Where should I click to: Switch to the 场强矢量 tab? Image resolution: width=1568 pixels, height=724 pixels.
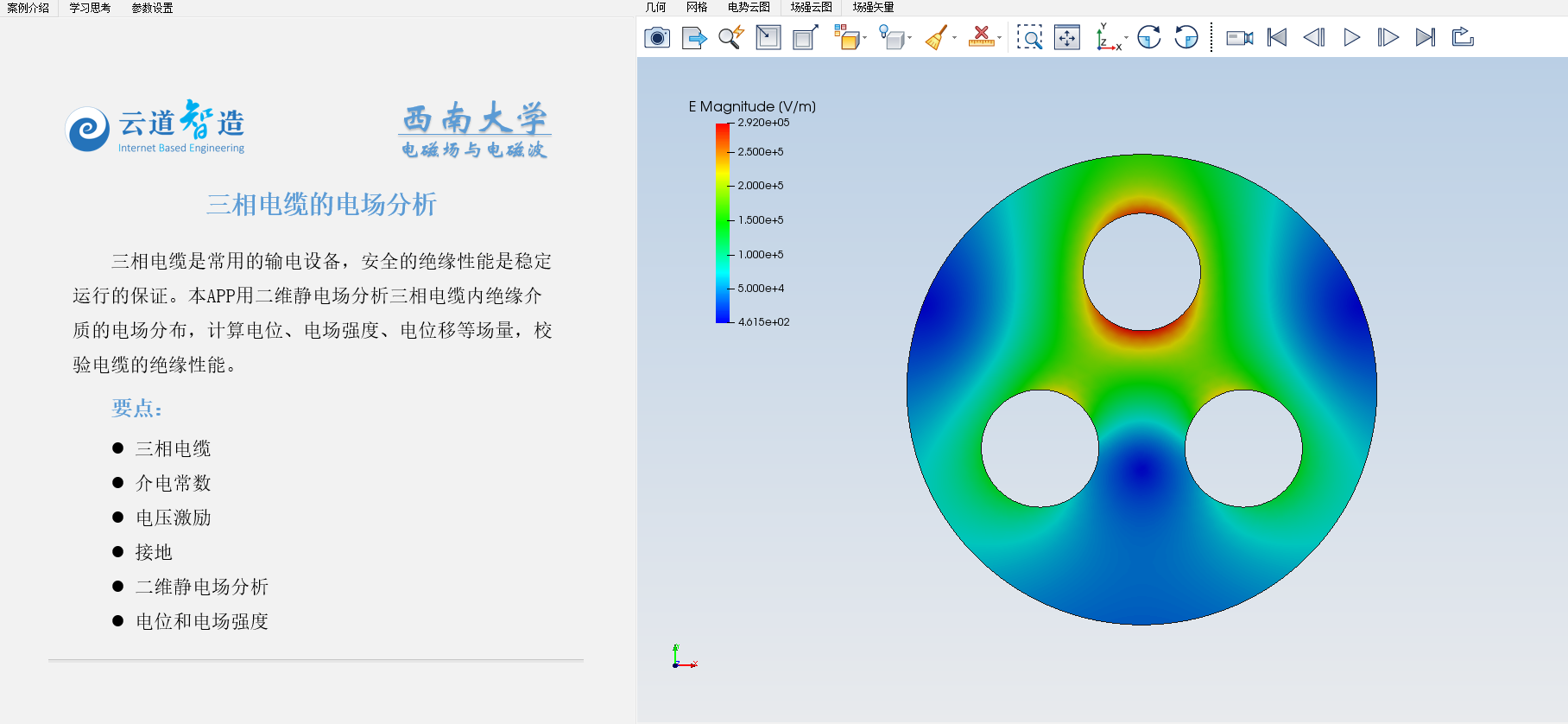pos(873,7)
